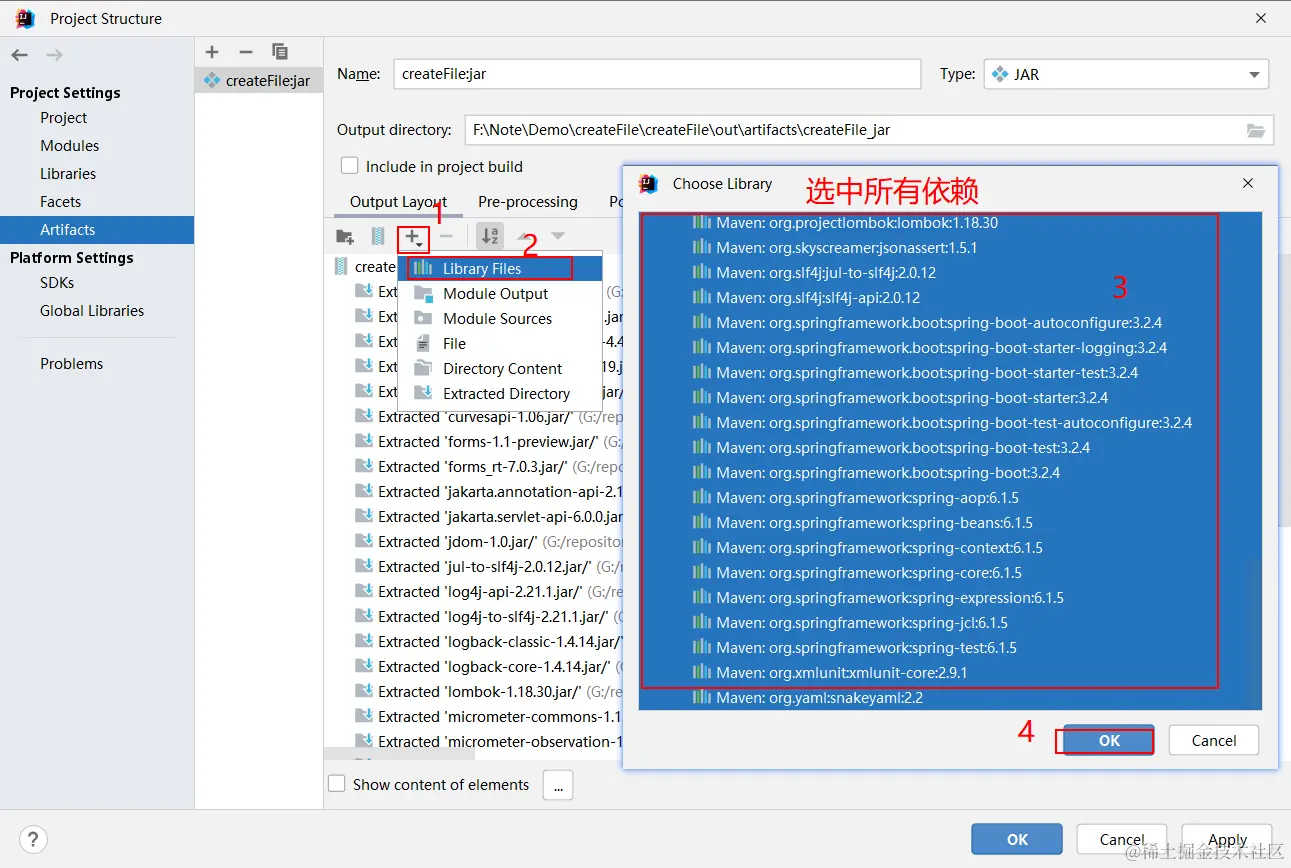Viewport: 1291px width, 868px height.
Task: Open the Type JAR dropdown
Action: [x=1126, y=74]
